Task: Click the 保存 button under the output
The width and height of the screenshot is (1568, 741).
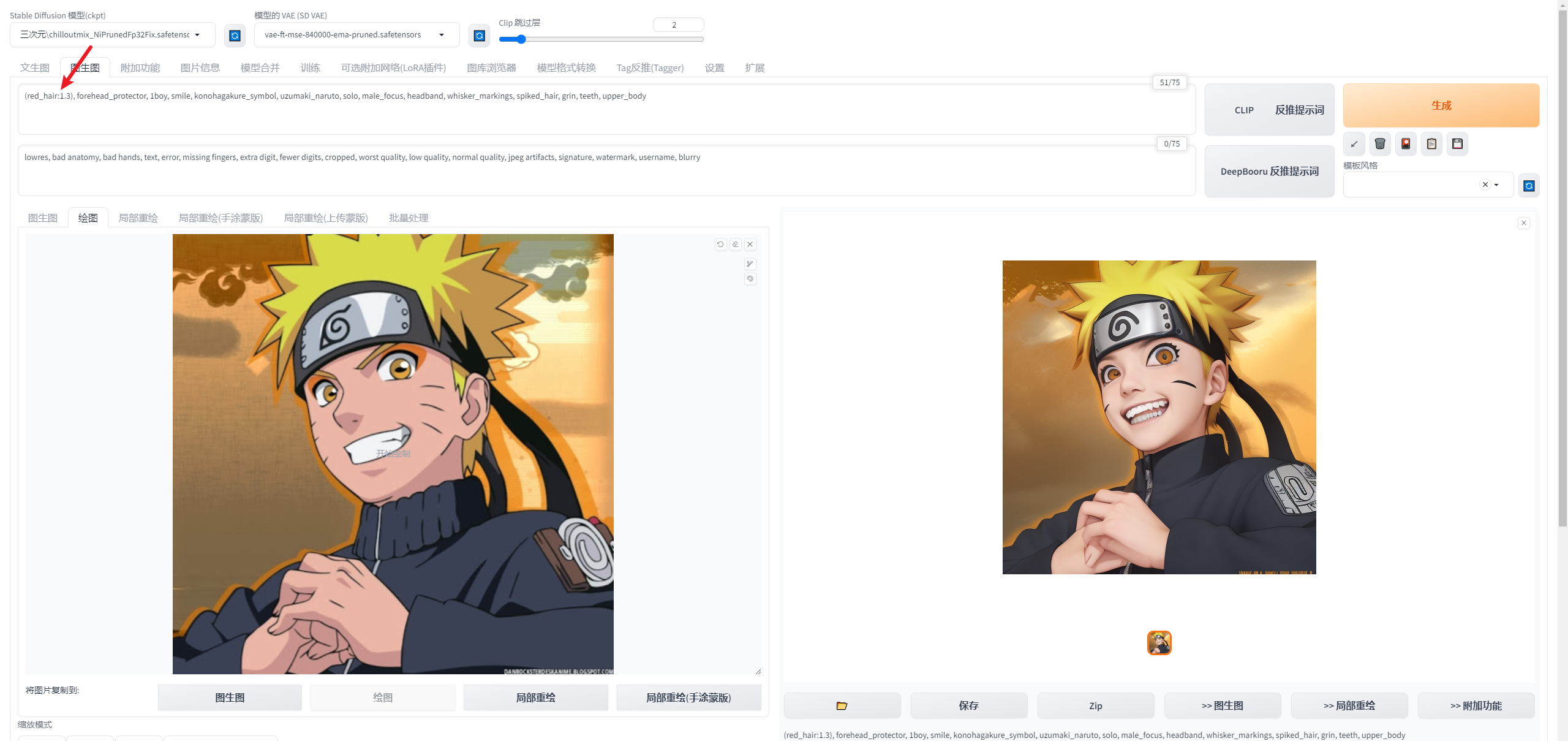Action: tap(969, 705)
